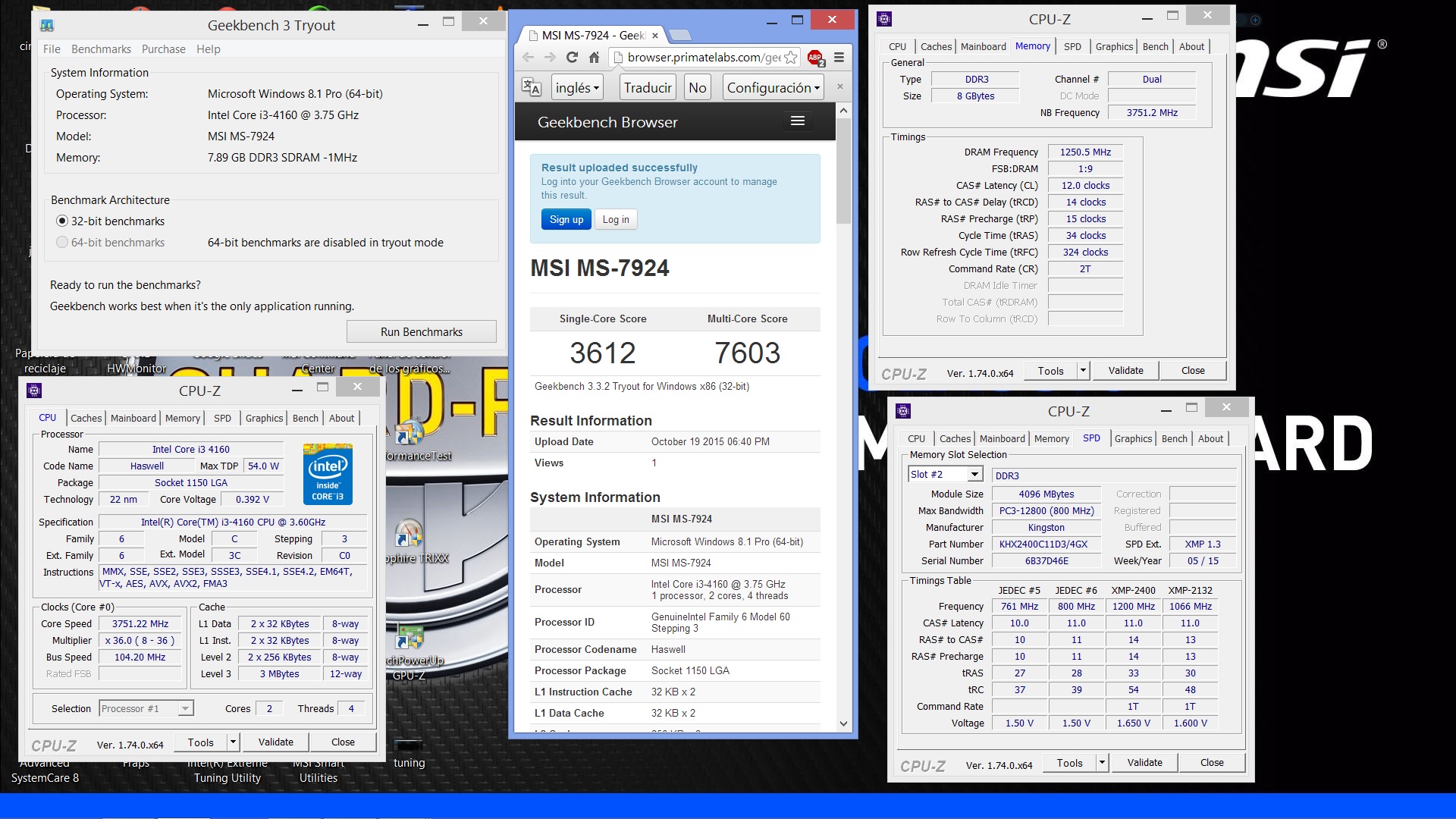Bookmark page with star icon
Viewport: 1456px width, 819px height.
pos(790,58)
